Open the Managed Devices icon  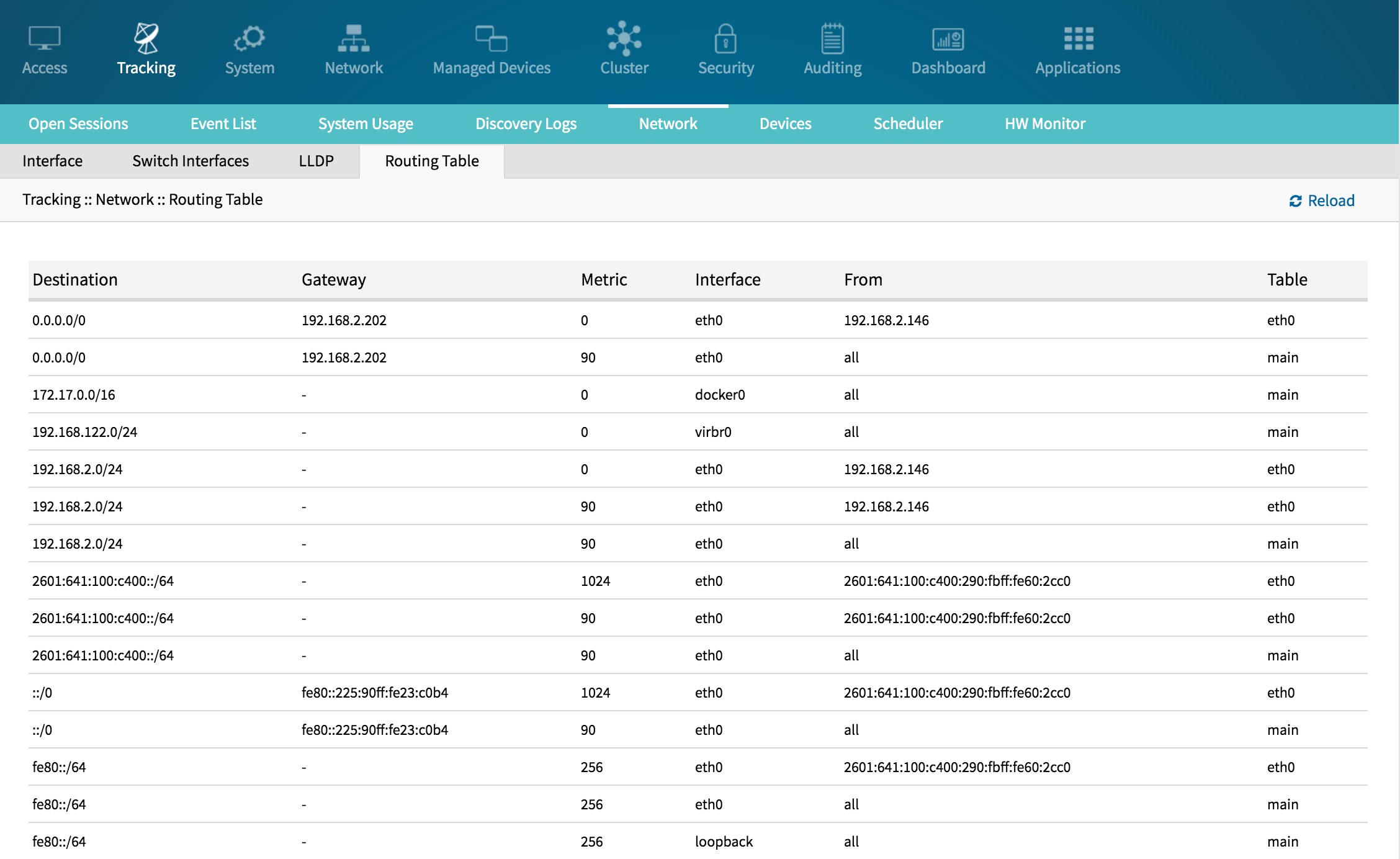pyautogui.click(x=491, y=38)
